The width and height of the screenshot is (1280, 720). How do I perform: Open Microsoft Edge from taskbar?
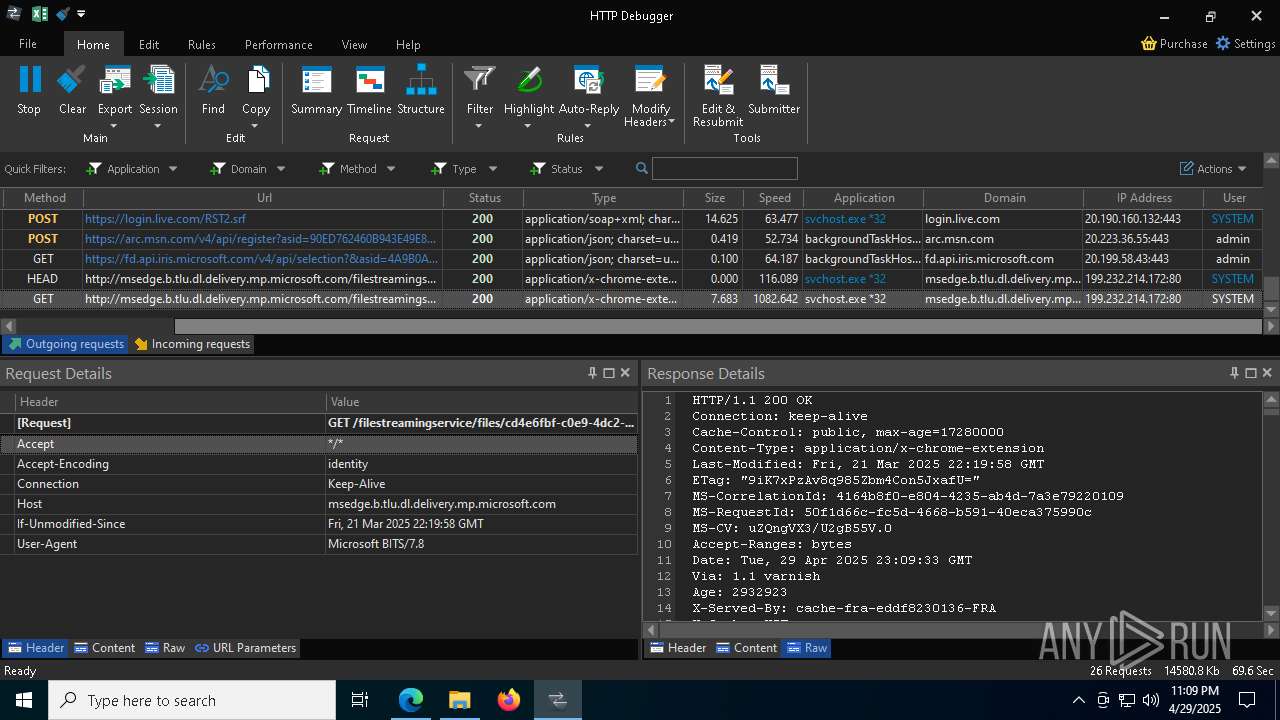pos(411,700)
